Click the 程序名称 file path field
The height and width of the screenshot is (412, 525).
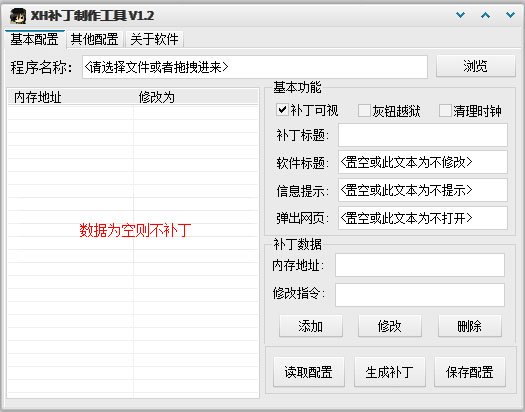255,67
